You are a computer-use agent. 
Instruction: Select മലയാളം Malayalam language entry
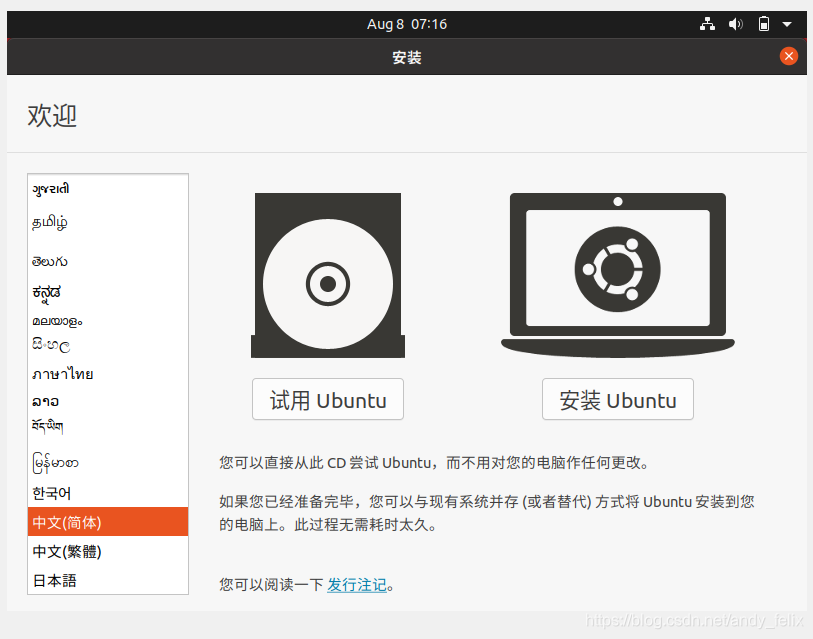[108, 321]
